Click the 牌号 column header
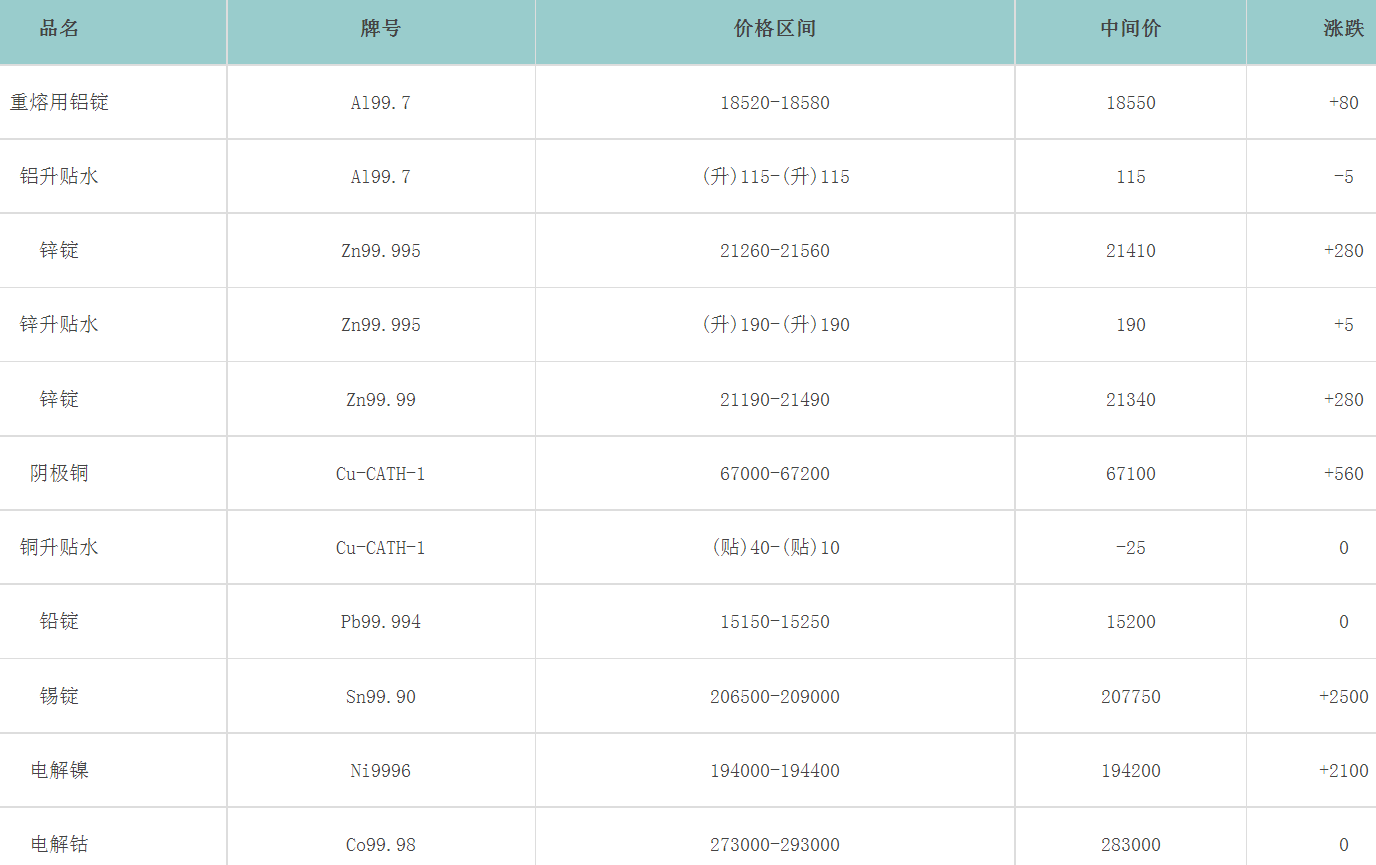Image resolution: width=1376 pixels, height=865 pixels. 380,29
